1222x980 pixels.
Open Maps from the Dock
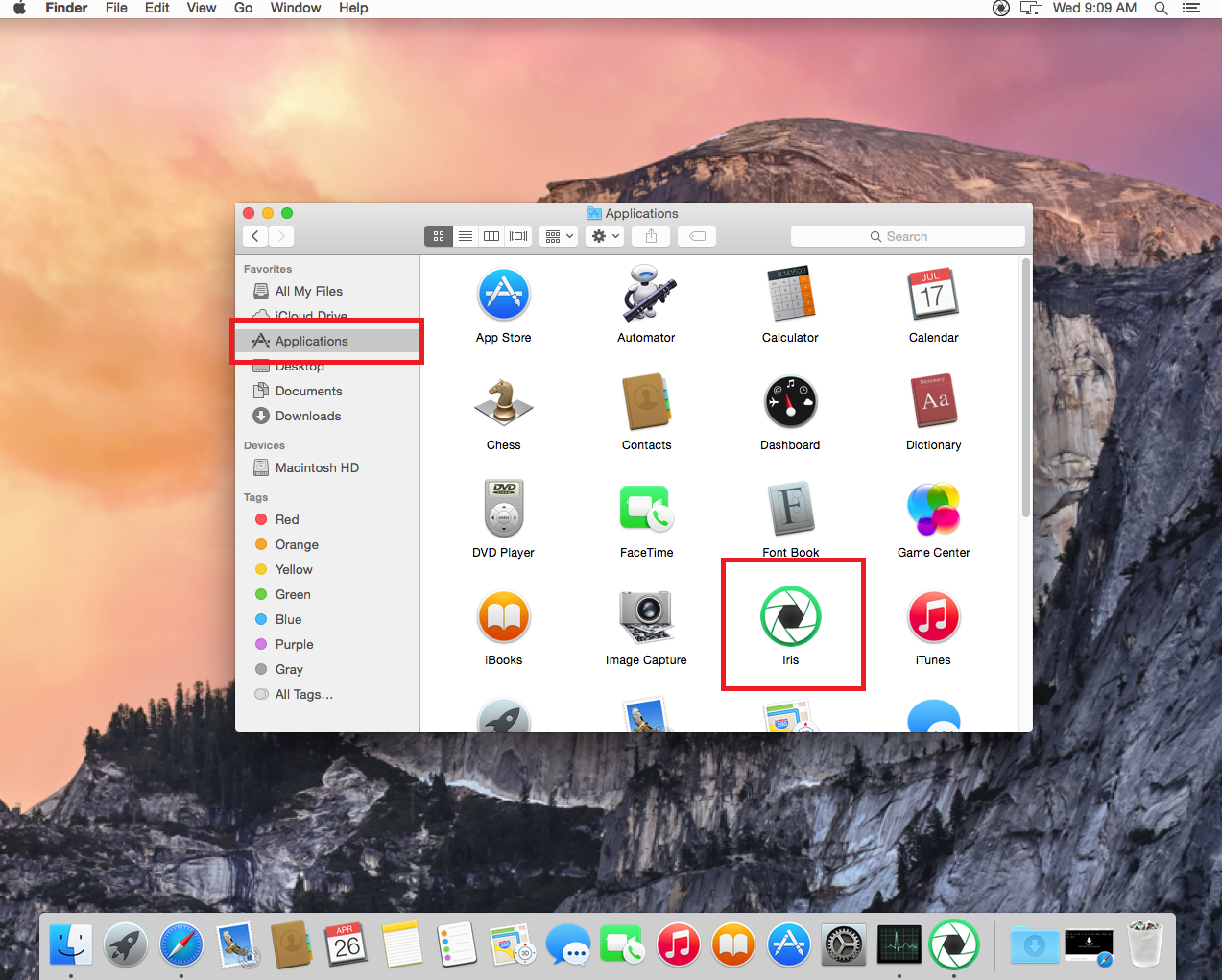click(513, 945)
